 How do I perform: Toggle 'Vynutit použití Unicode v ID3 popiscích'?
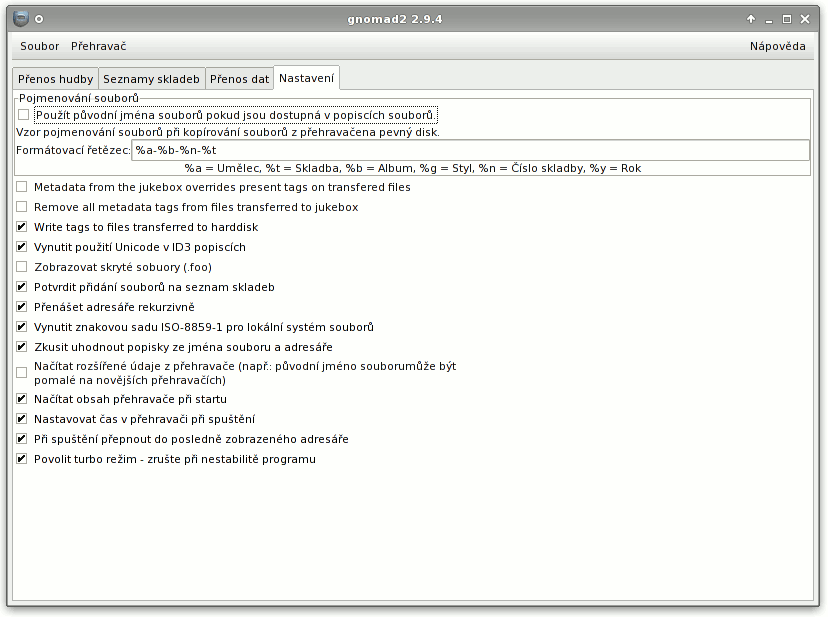point(22,247)
